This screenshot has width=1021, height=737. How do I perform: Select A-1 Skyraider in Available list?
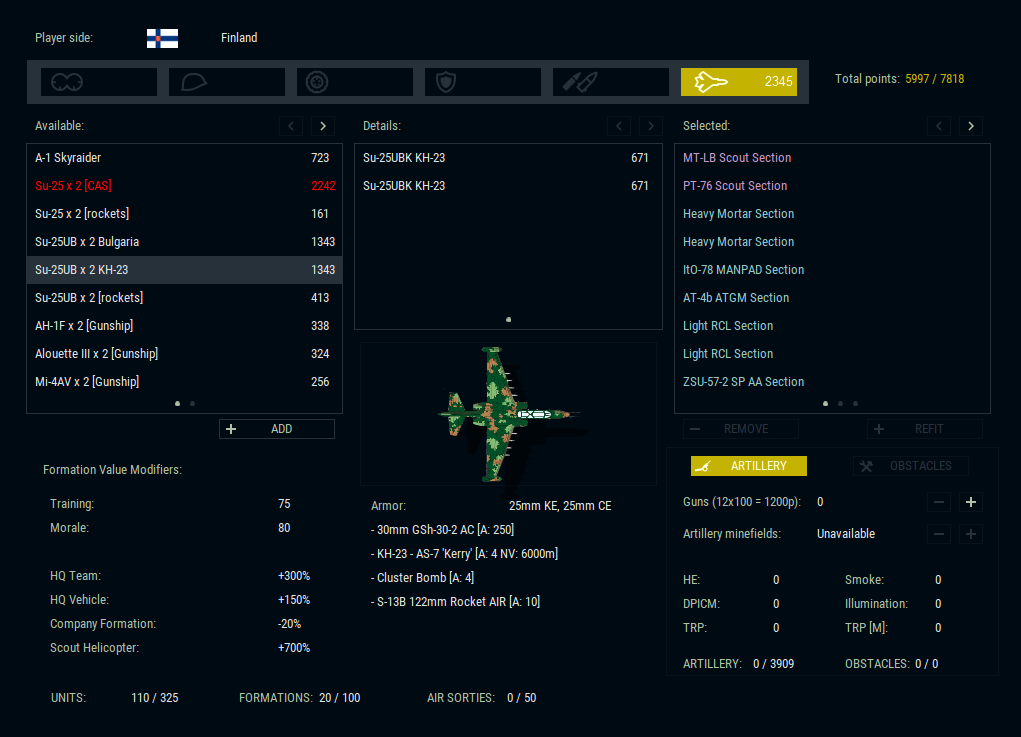[184, 158]
